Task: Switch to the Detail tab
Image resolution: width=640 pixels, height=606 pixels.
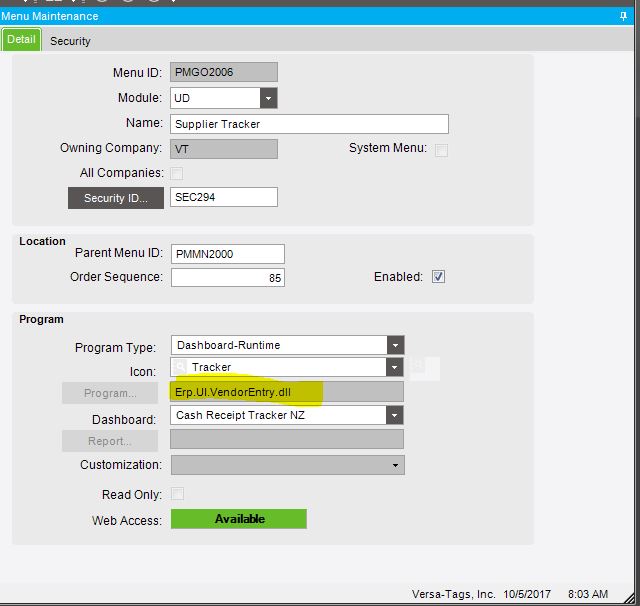Action: coord(21,40)
